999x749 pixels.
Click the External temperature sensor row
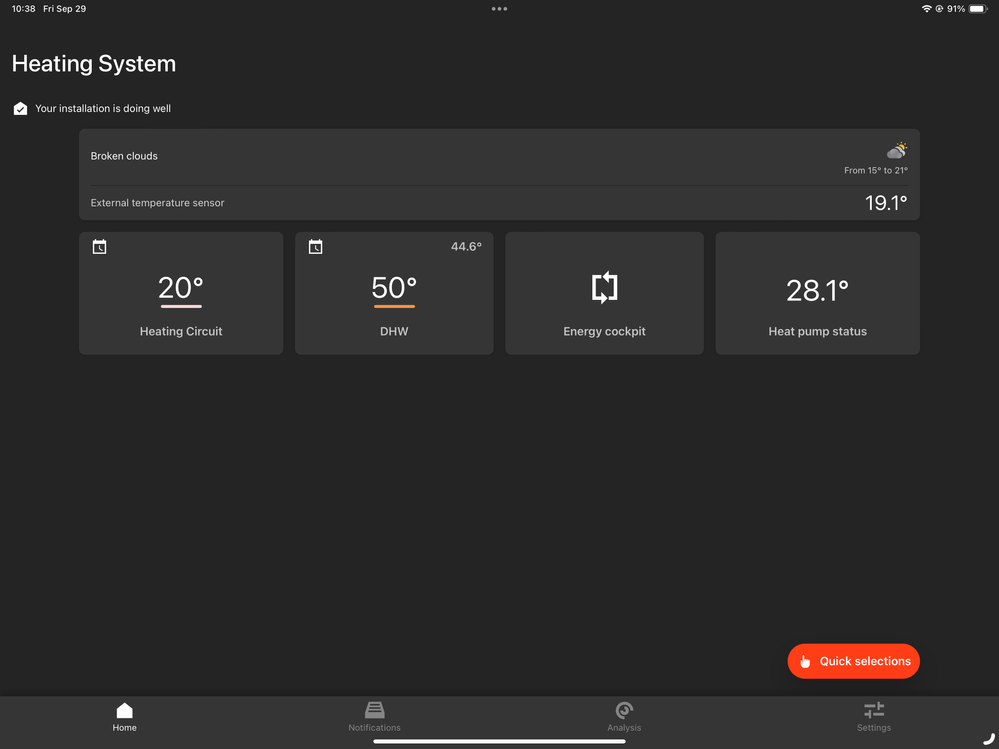(499, 203)
